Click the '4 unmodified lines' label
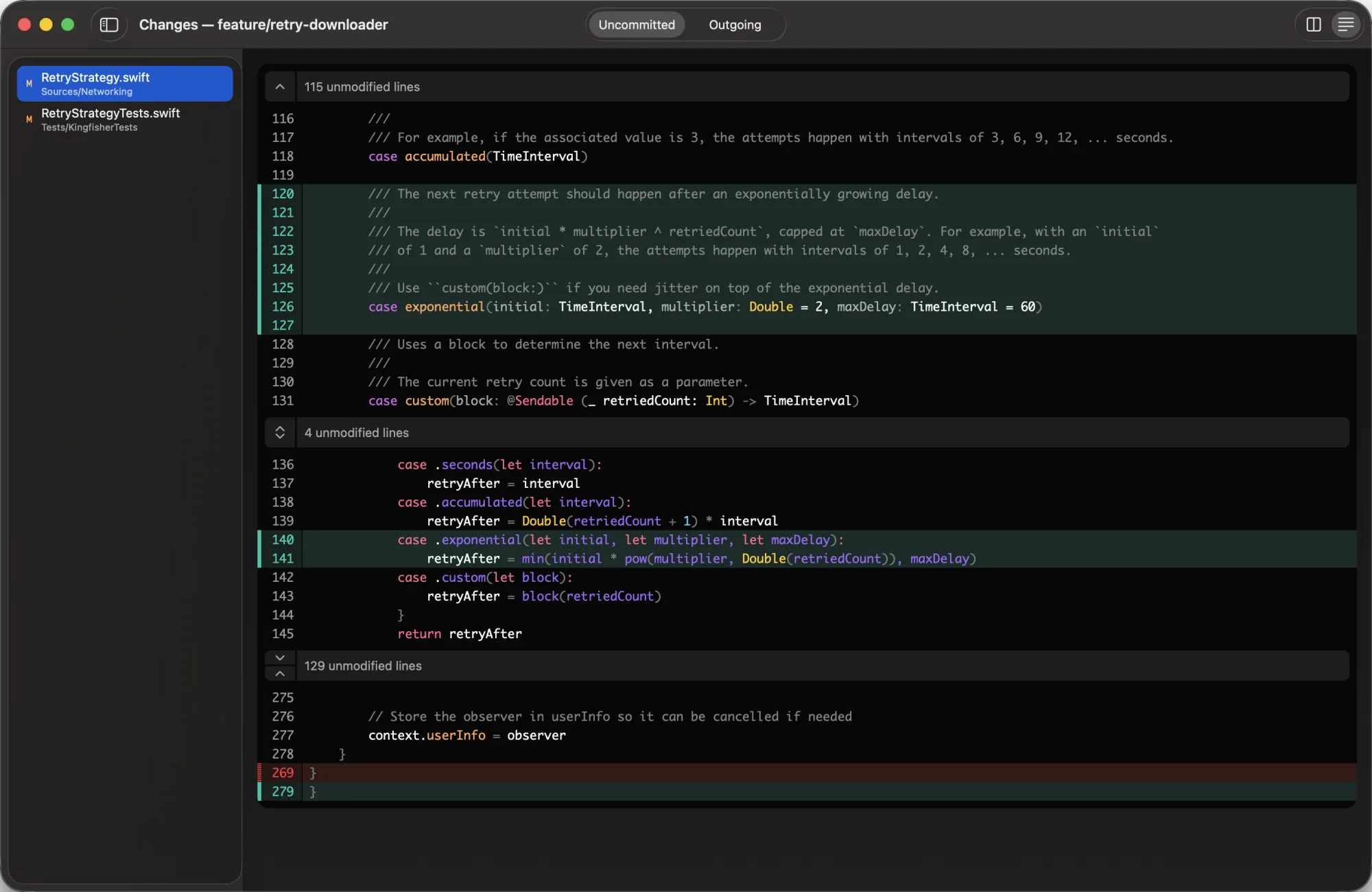The height and width of the screenshot is (892, 1372). pyautogui.click(x=357, y=433)
